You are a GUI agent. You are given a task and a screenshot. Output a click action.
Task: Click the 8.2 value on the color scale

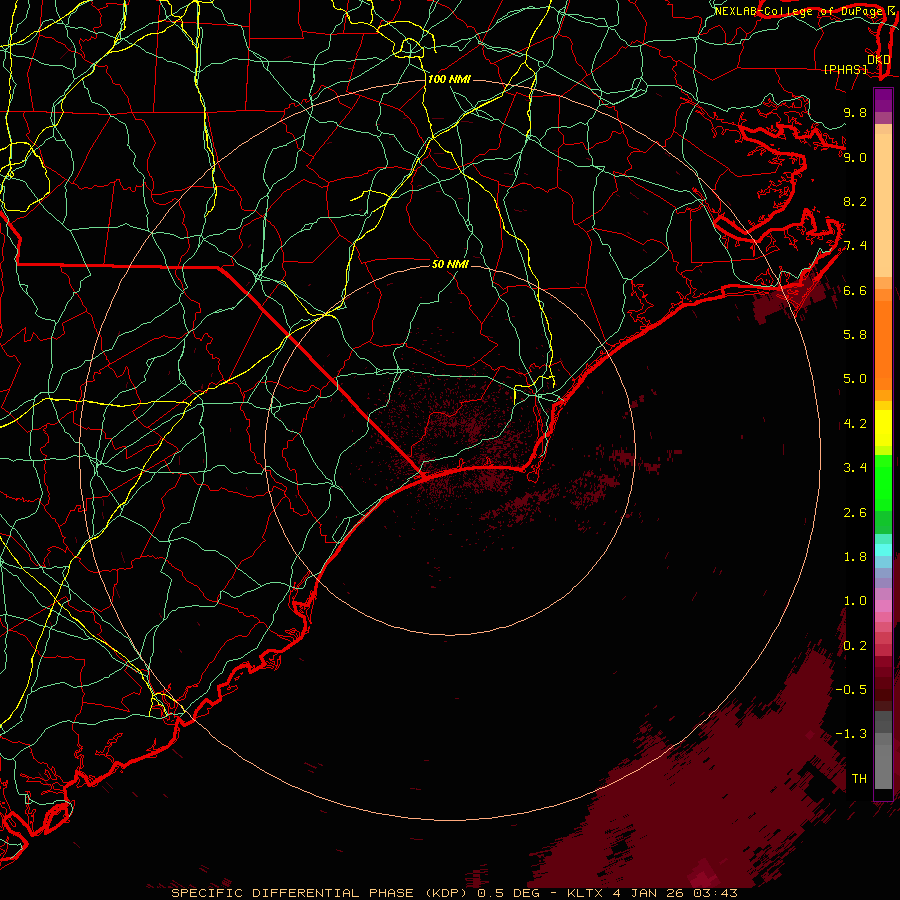click(x=855, y=201)
